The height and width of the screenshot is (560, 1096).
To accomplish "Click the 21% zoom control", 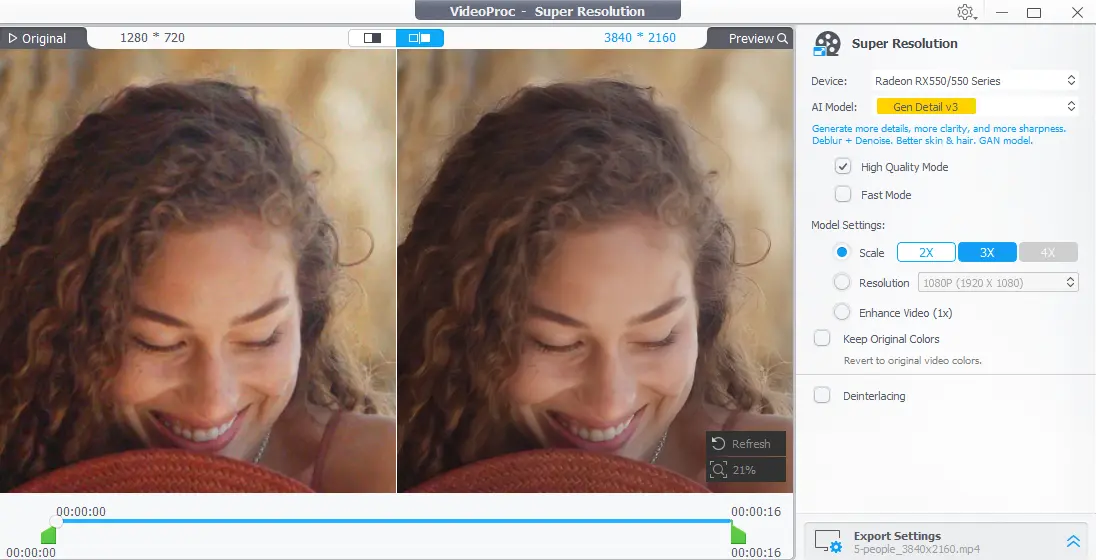I will click(746, 470).
